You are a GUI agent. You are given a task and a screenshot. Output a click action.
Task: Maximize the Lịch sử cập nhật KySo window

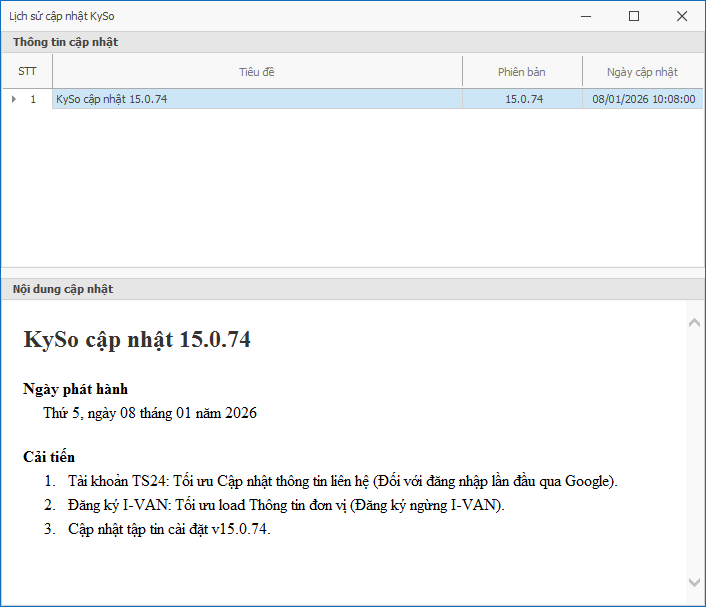[634, 16]
